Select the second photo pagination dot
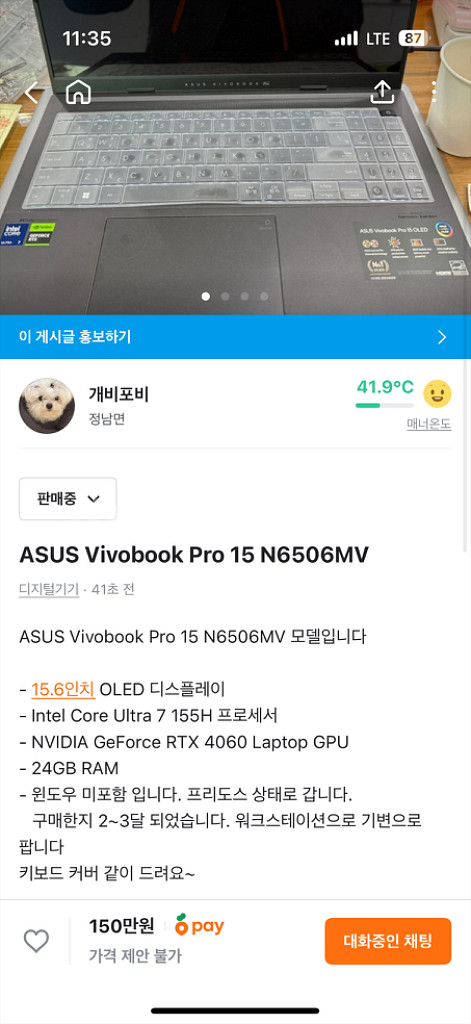This screenshot has height=1024, width=471. 225,296
